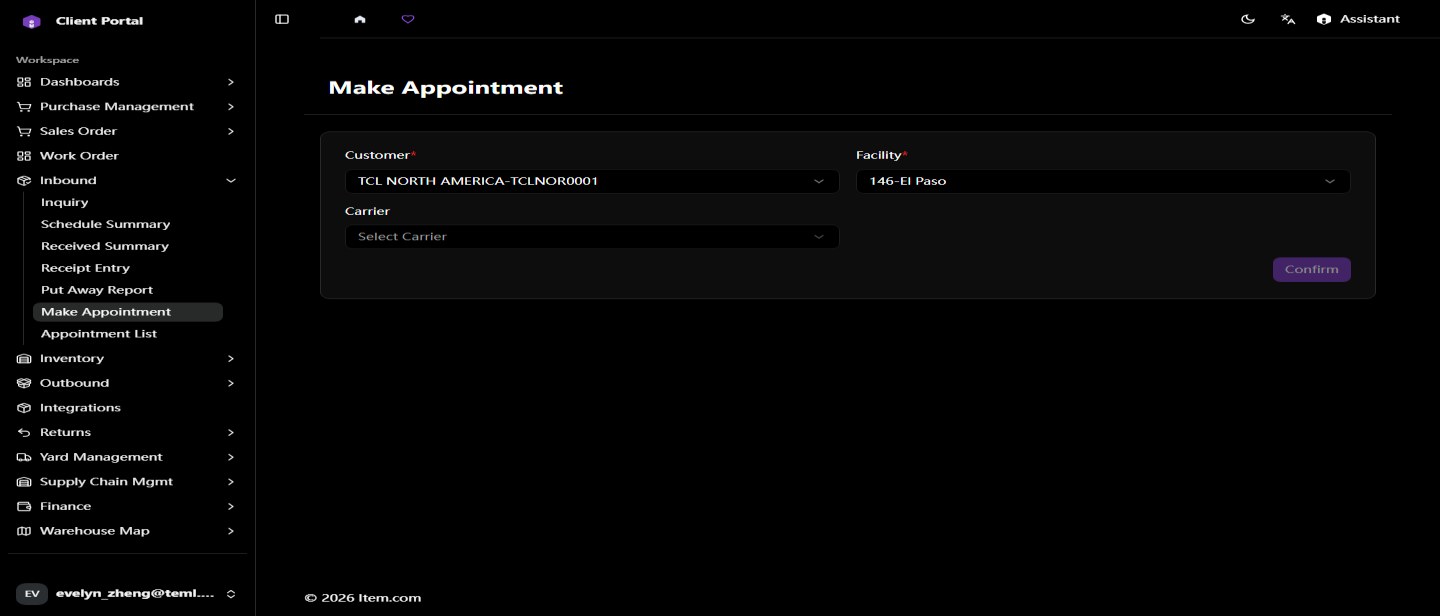Screen dimensions: 1440x616
Task: Open the Facility dropdown 146-El Paso
Action: [x=1103, y=181]
